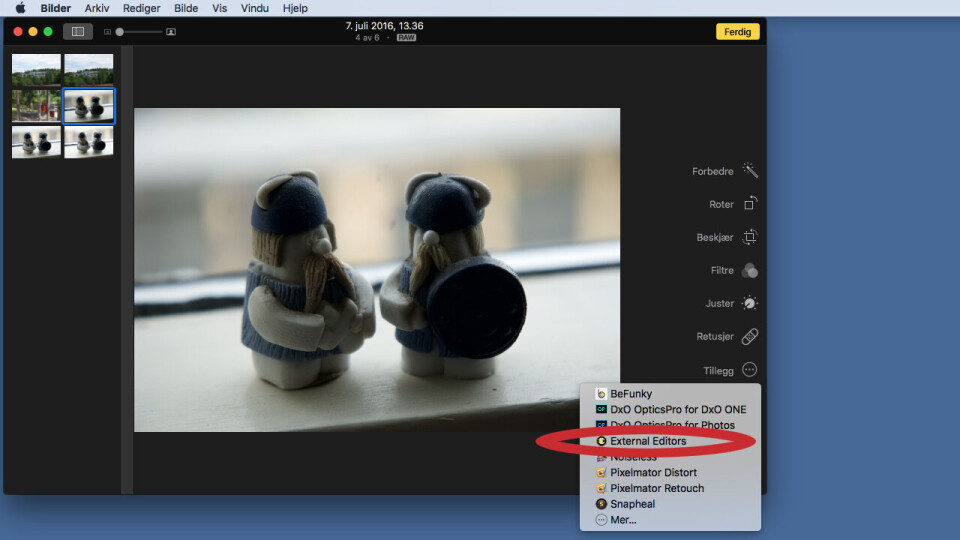Click the small-size icon left of the zoom slider

(107, 32)
